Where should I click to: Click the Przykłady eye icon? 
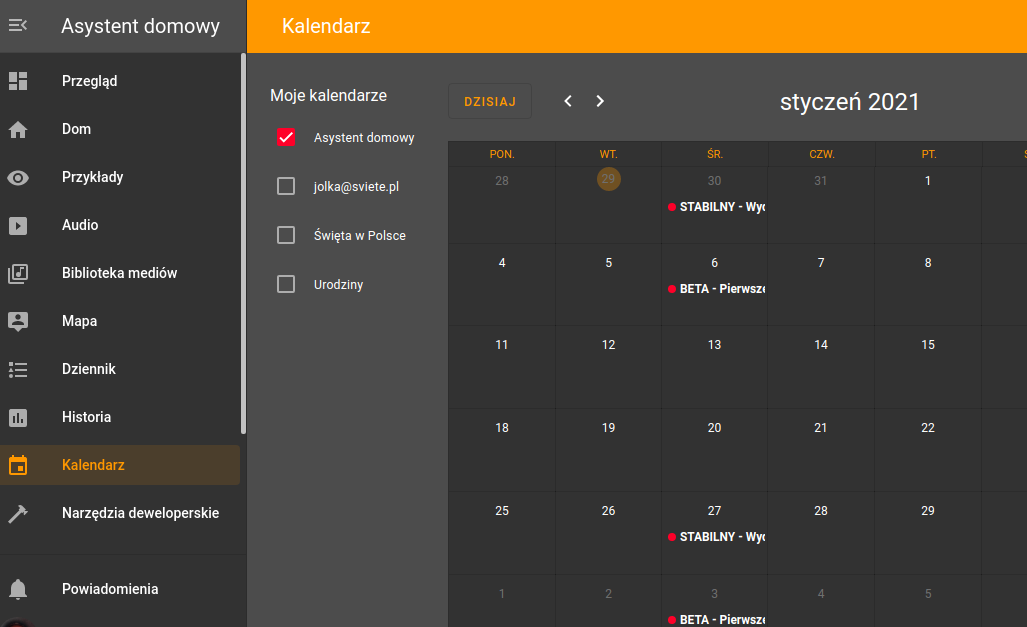[18, 178]
